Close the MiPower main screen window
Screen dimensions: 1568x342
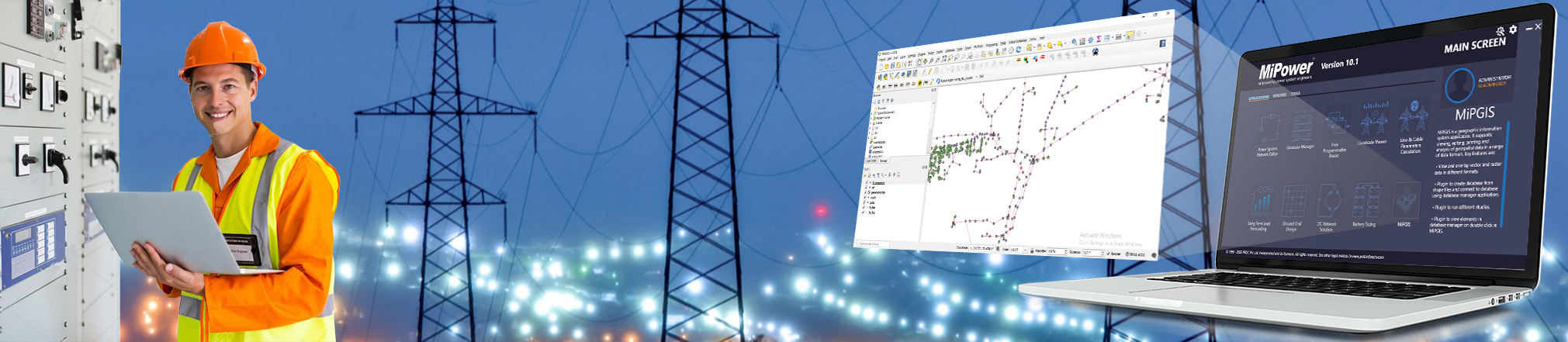(x=1539, y=26)
